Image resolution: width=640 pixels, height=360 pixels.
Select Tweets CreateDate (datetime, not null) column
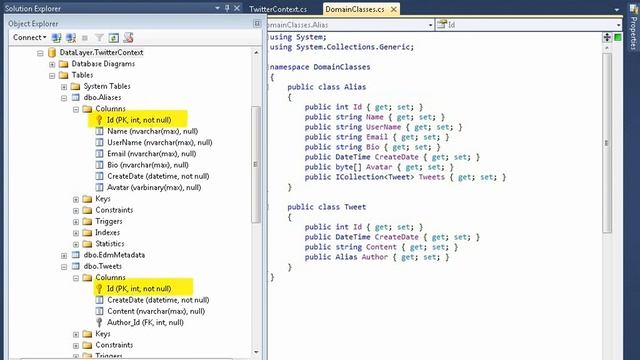click(158, 300)
